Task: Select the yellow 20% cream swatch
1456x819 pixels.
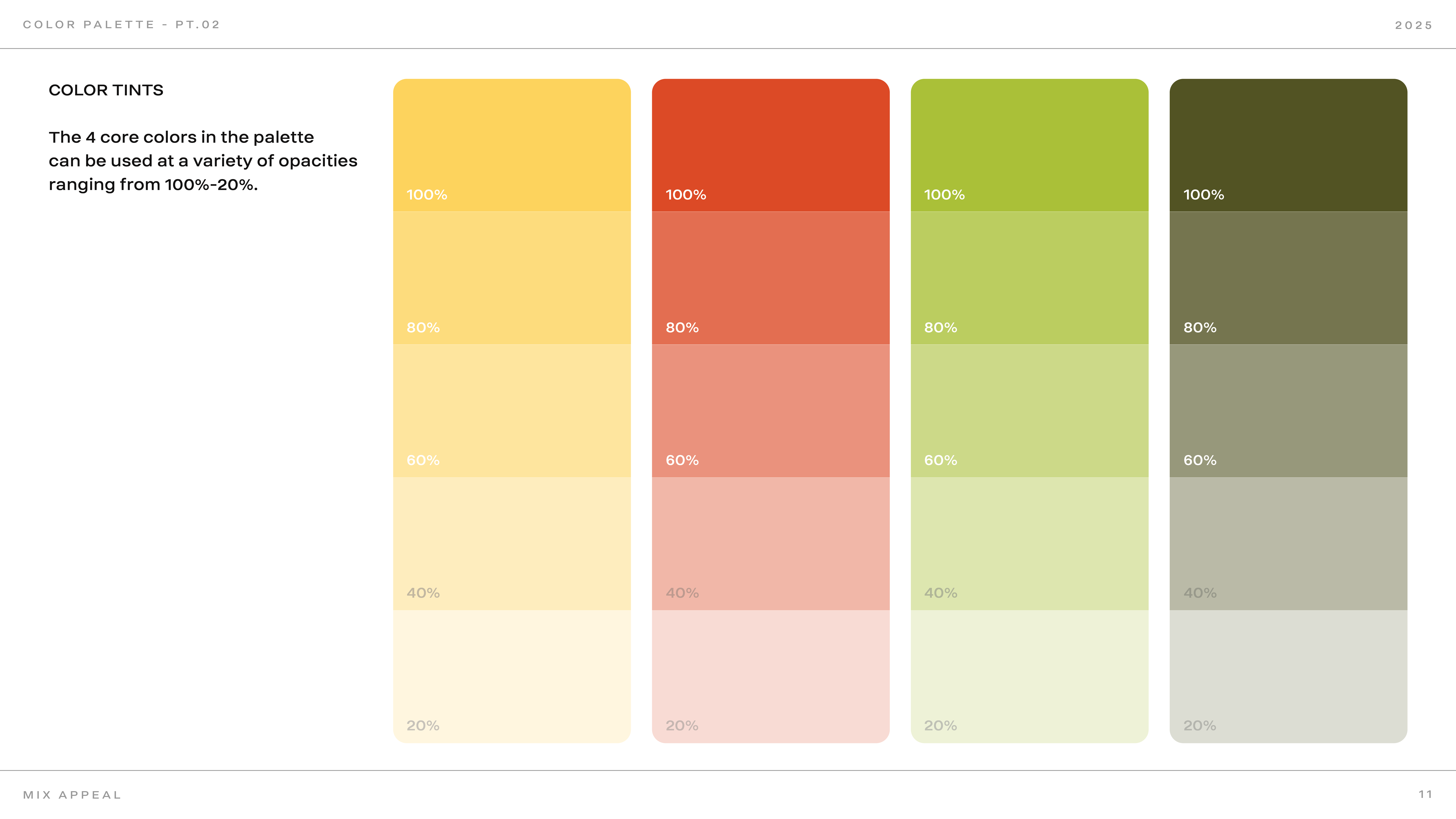Action: point(512,676)
